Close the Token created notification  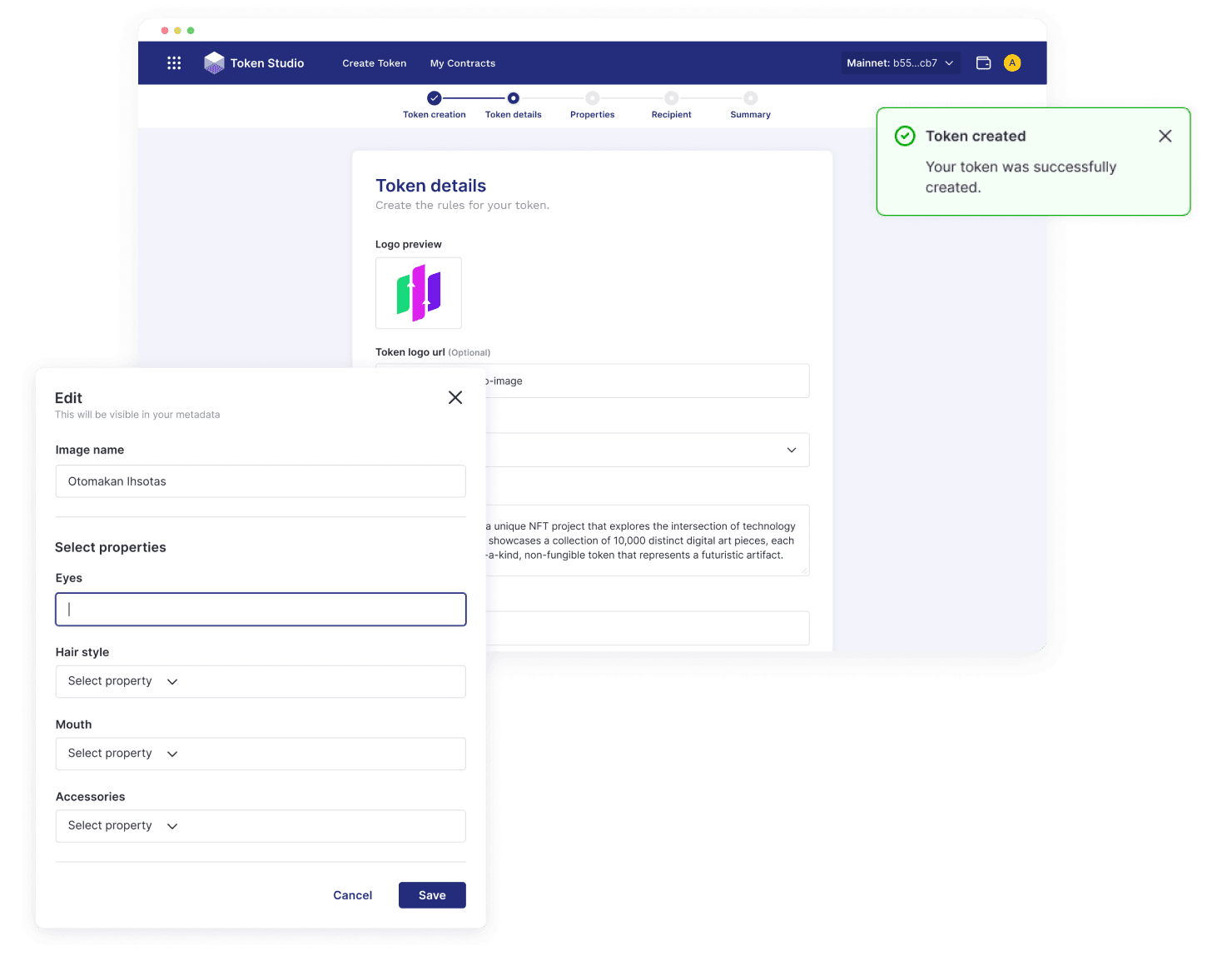click(x=1165, y=136)
